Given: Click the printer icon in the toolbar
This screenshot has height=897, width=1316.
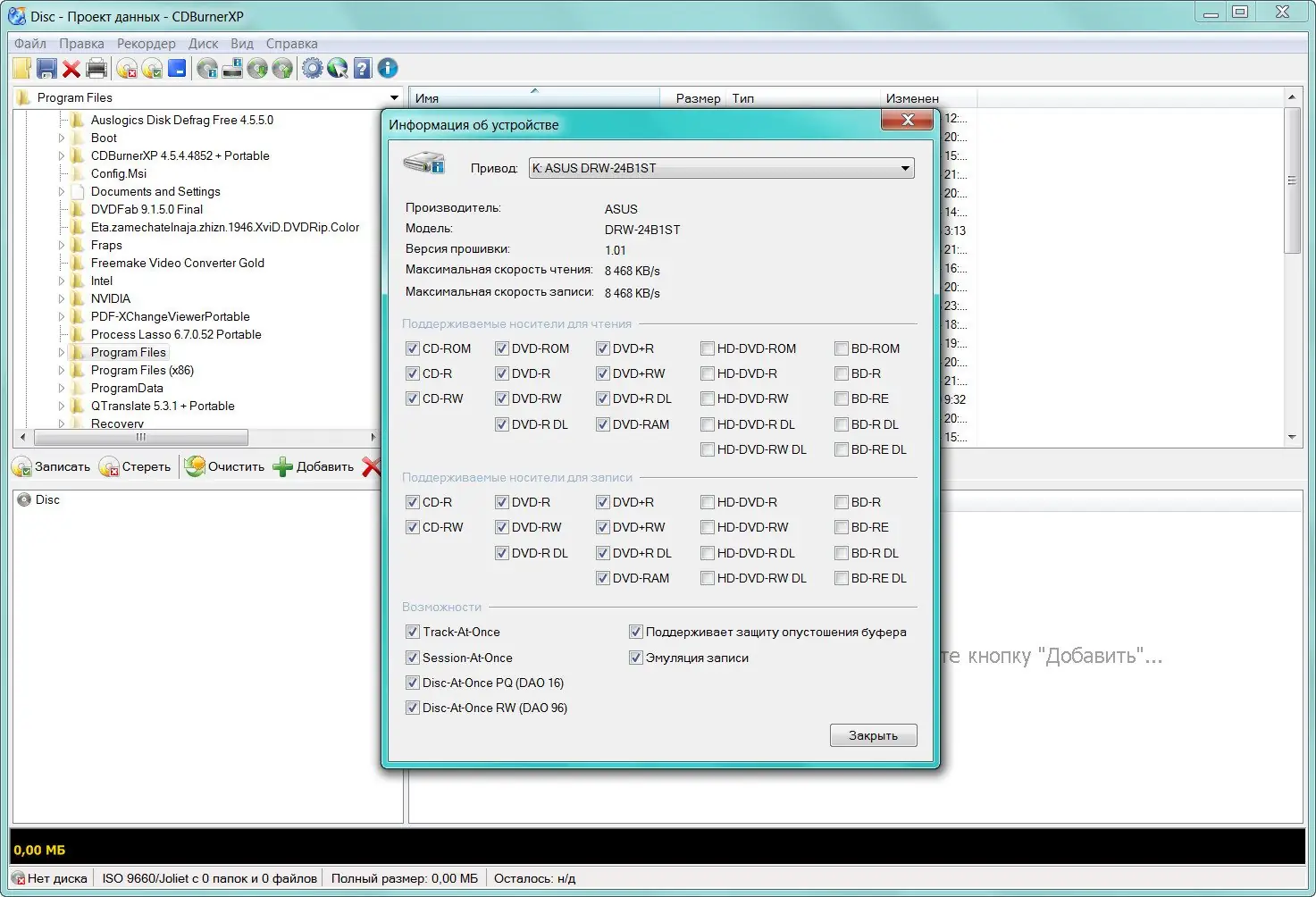Looking at the screenshot, I should pyautogui.click(x=96, y=68).
